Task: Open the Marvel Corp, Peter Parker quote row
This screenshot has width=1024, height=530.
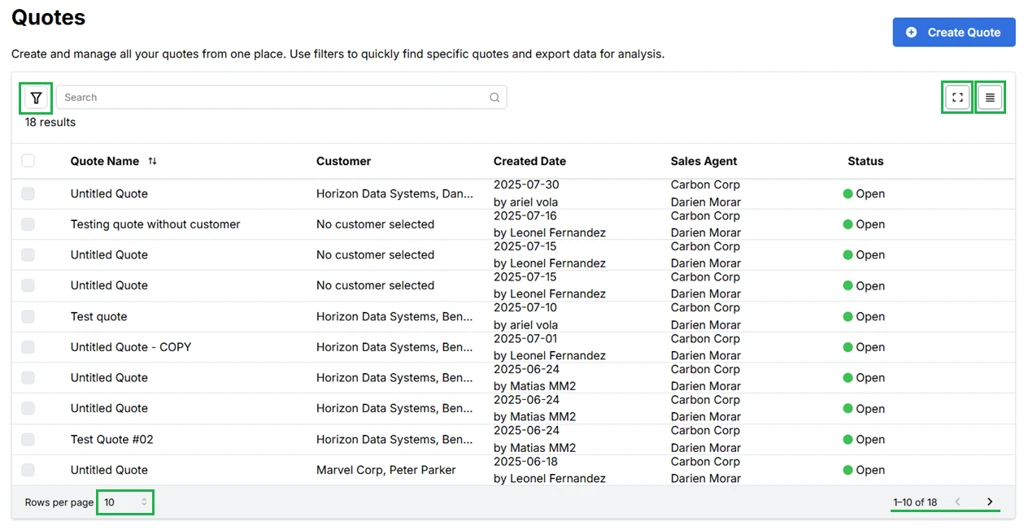Action: coord(385,470)
